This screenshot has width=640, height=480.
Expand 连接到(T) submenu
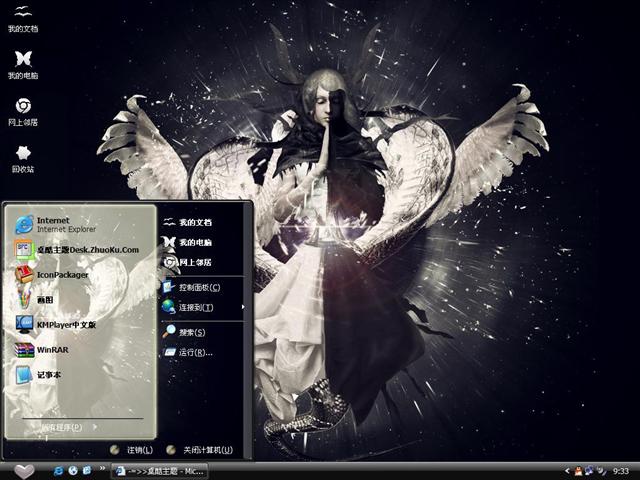tap(203, 307)
